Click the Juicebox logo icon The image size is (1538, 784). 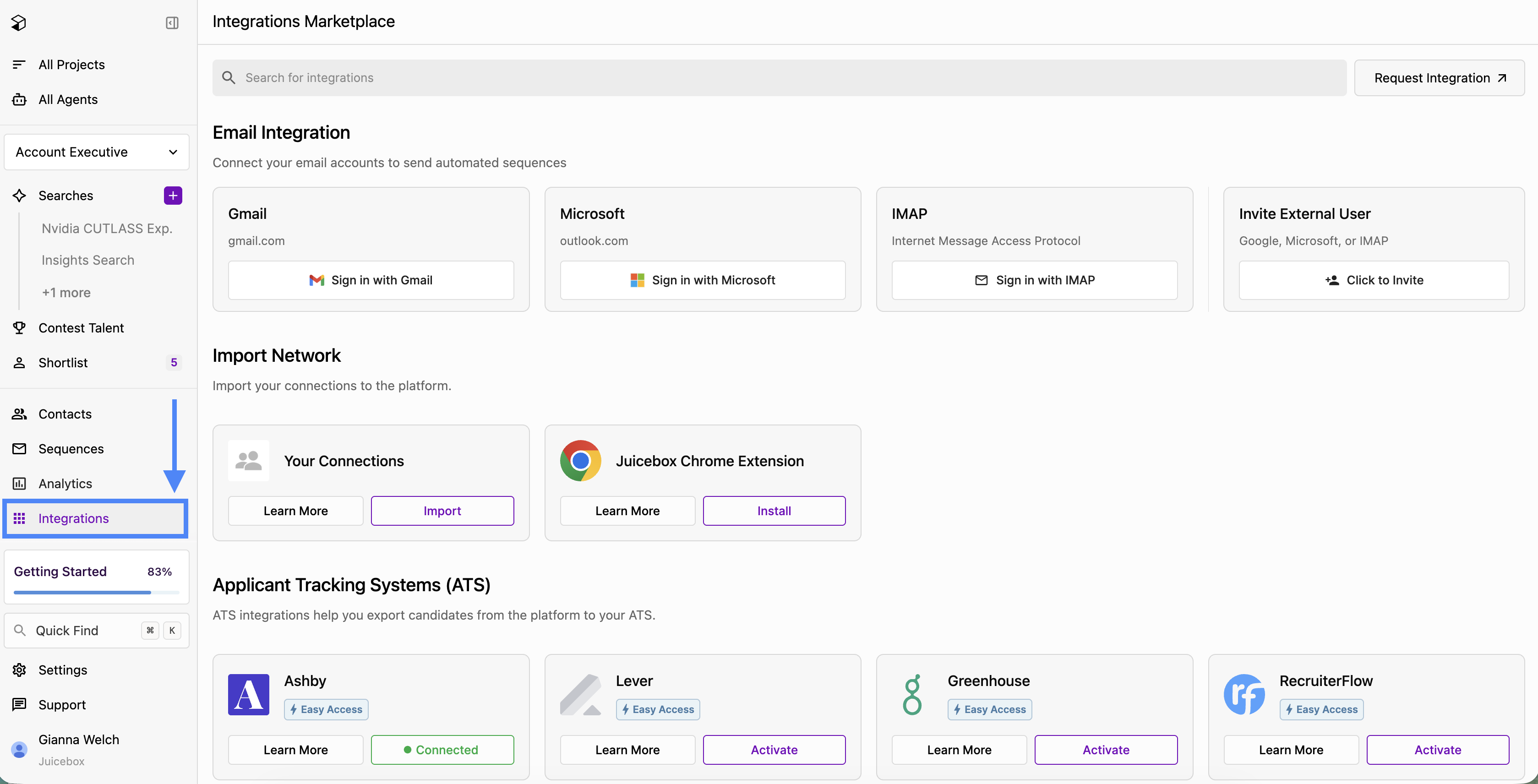click(18, 23)
